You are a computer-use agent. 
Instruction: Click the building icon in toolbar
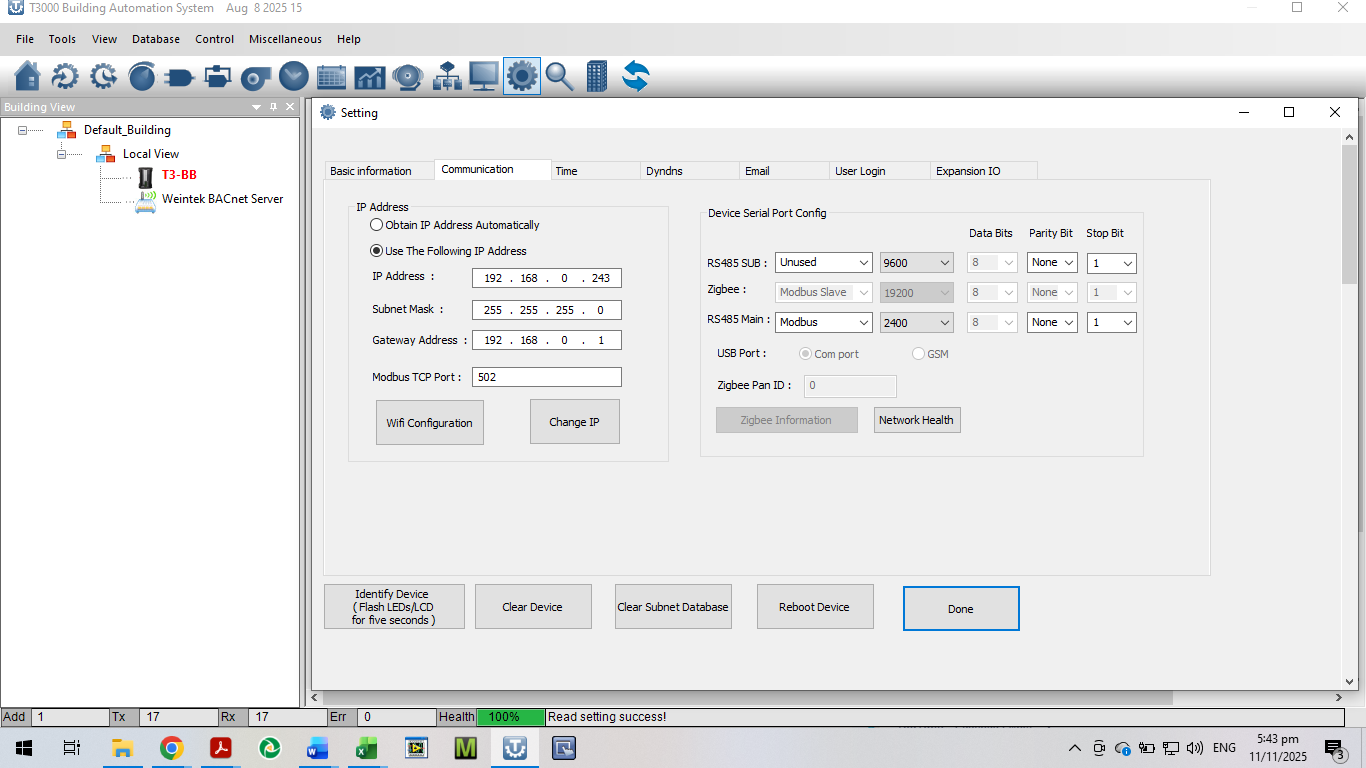click(597, 76)
